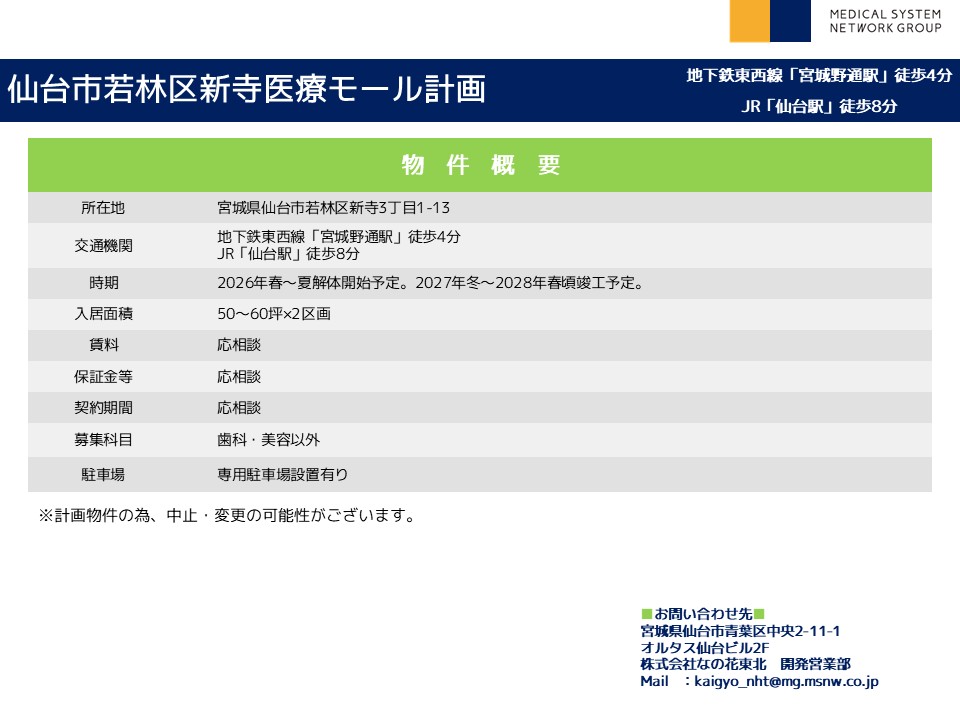
Task: Click the 入居面積 value 50〜60坪×2区画
Action: tap(273, 314)
